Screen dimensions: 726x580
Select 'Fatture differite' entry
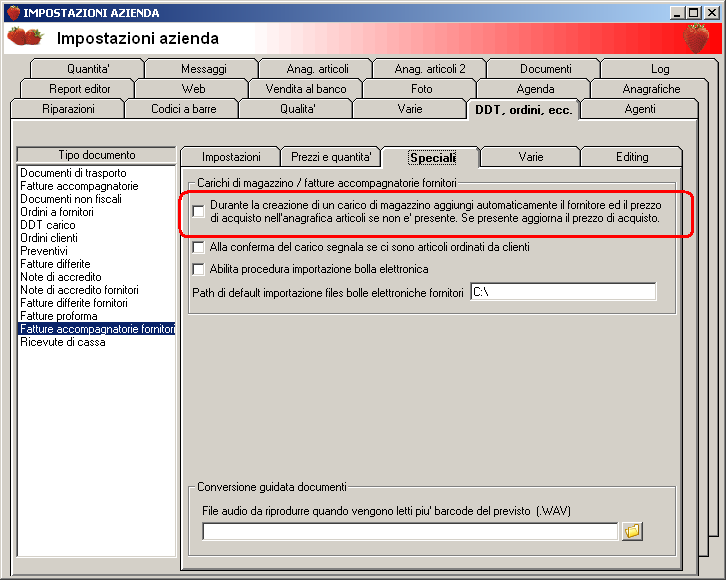tap(96, 263)
